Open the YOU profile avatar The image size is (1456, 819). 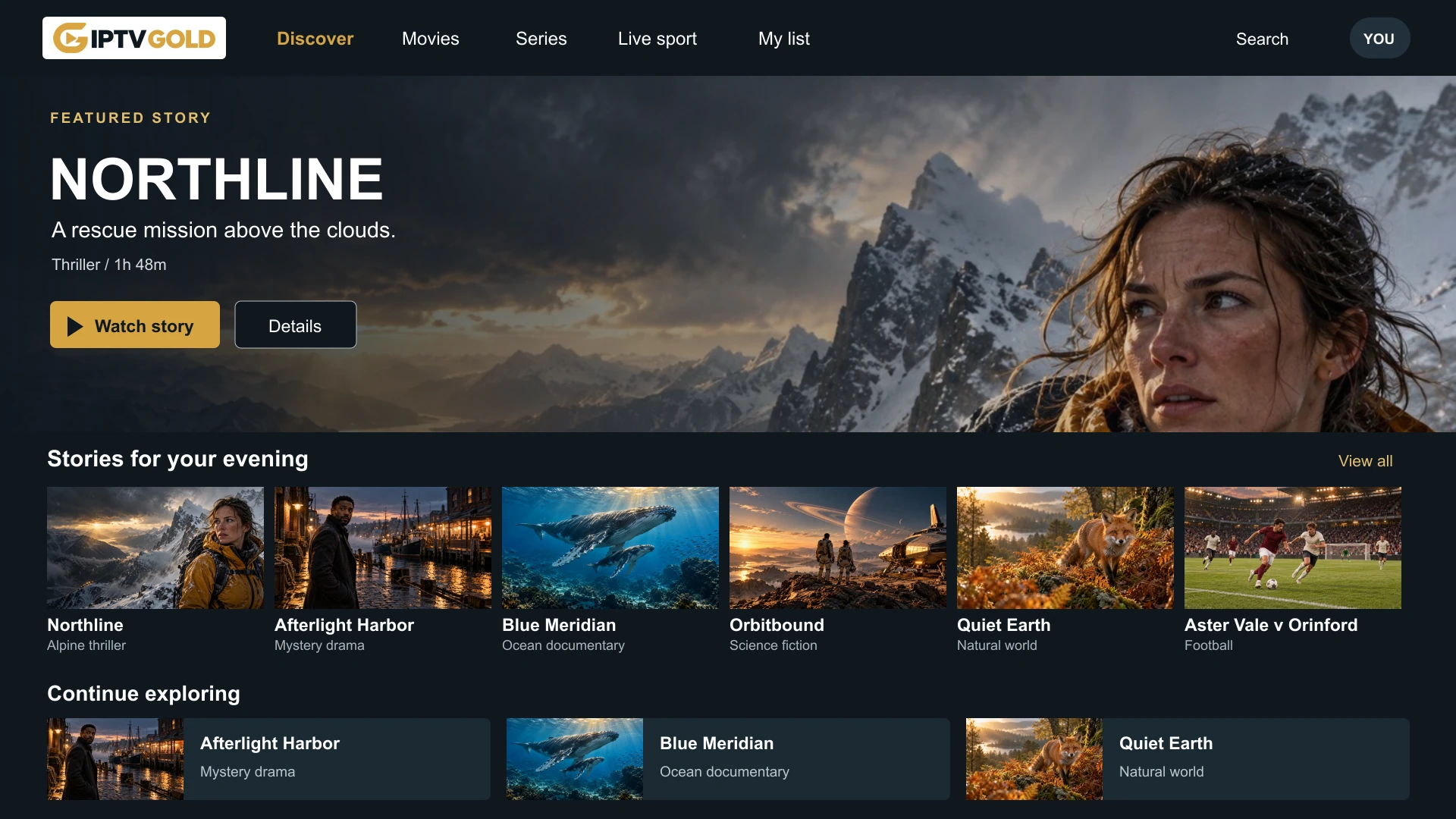(1379, 38)
